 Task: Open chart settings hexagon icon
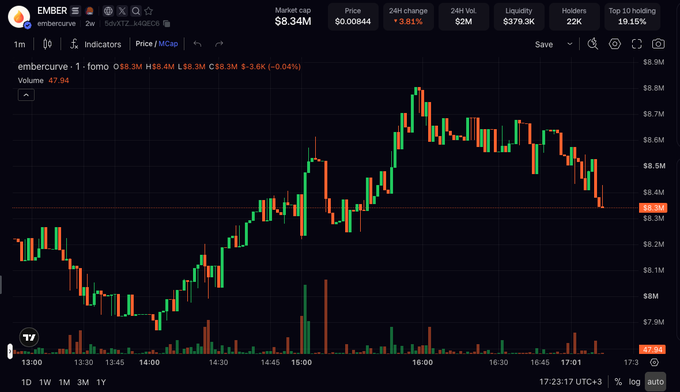pos(615,44)
